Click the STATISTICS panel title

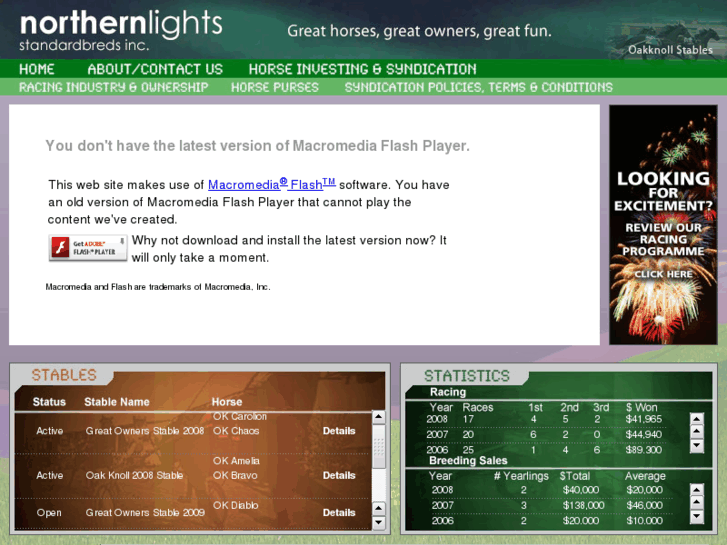point(467,376)
